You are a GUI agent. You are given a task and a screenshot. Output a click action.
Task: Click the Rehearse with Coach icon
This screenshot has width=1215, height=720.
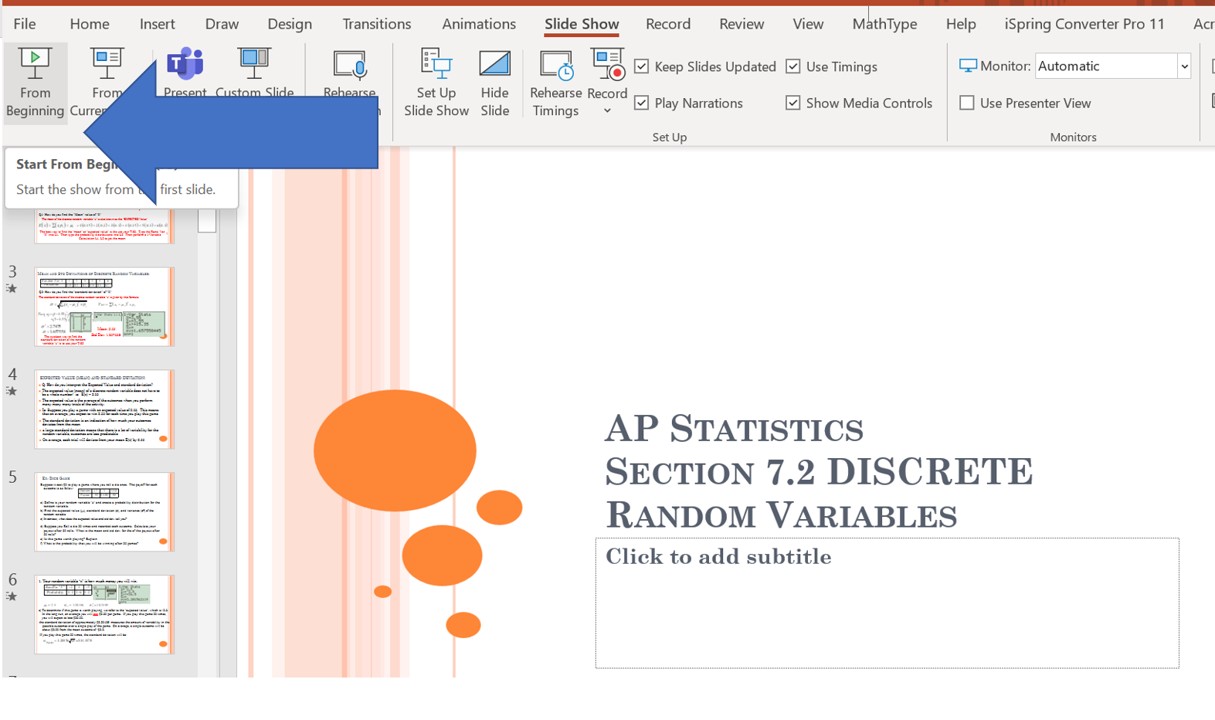click(x=349, y=66)
